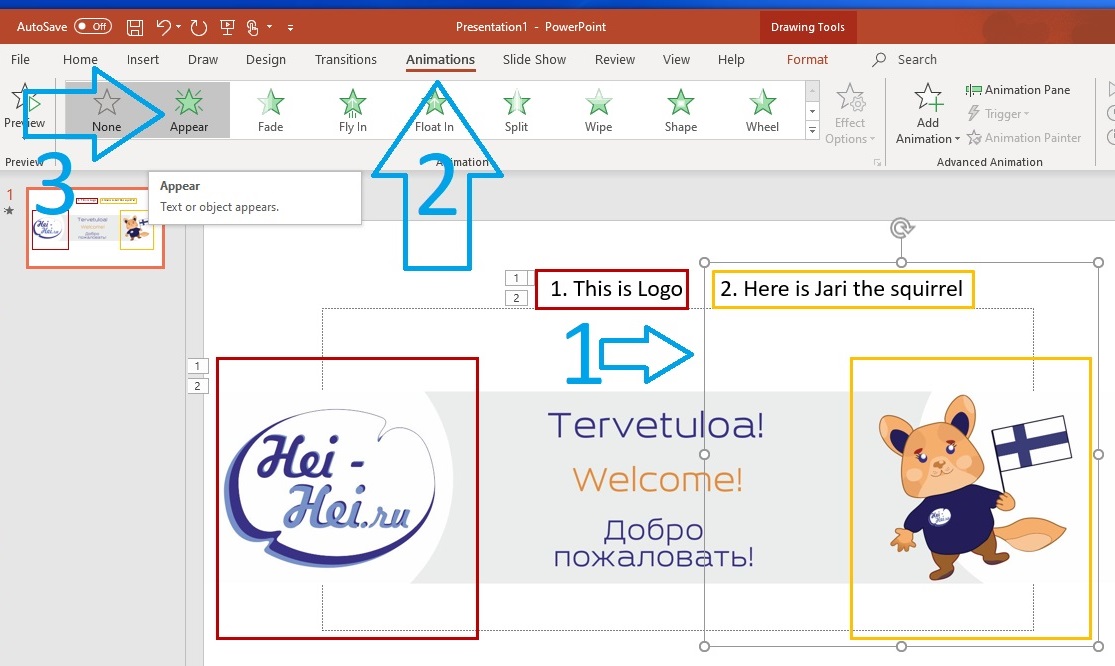The height and width of the screenshot is (666, 1115).
Task: Open the undo history dropdown arrow
Action: click(178, 27)
